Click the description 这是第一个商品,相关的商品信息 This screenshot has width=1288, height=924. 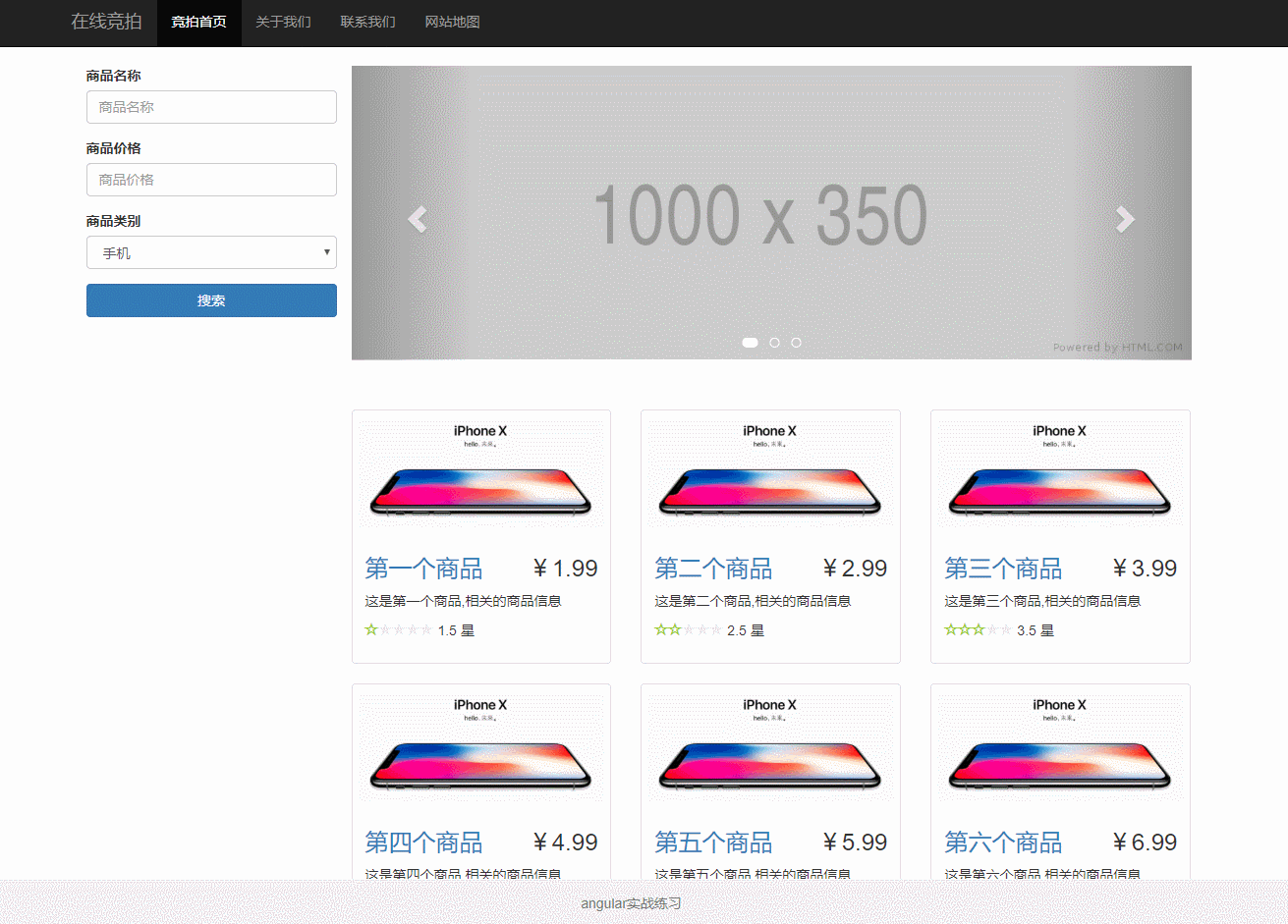pyautogui.click(x=463, y=601)
